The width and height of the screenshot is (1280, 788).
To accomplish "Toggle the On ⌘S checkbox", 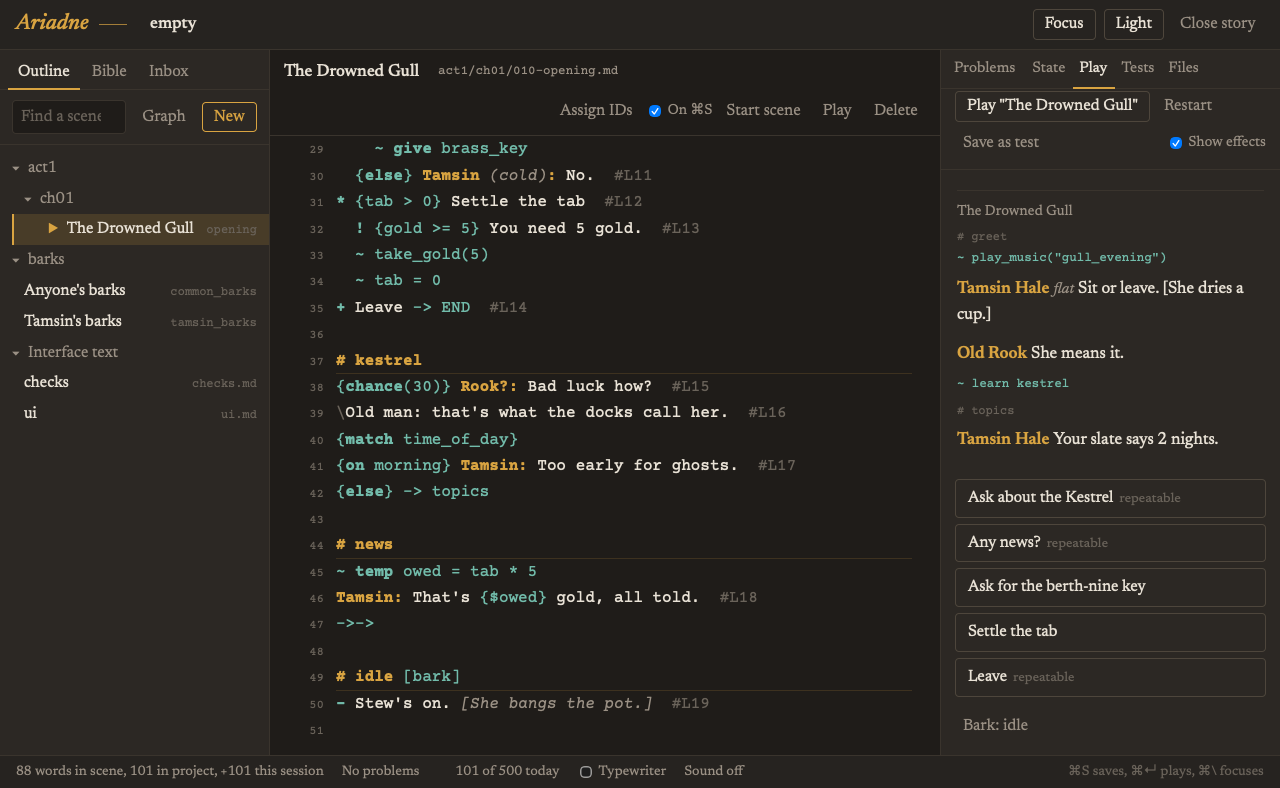I will pos(655,111).
